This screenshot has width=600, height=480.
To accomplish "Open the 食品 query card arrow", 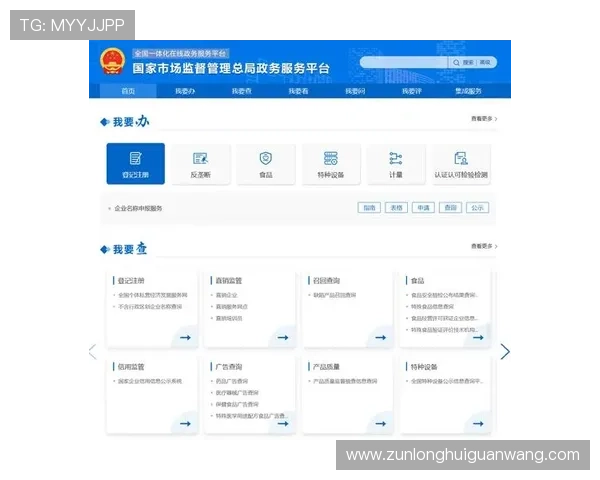I will click(478, 337).
